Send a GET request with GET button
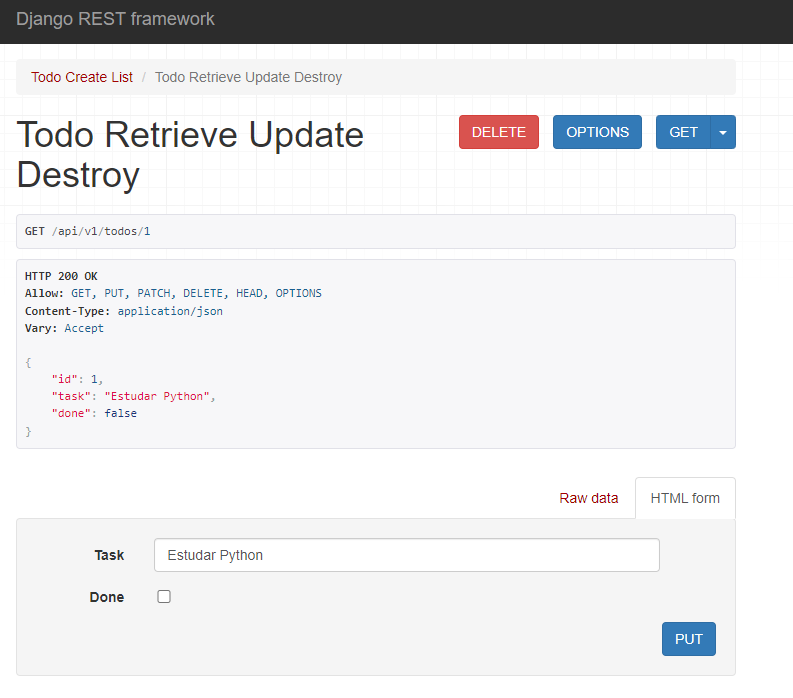 pyautogui.click(x=683, y=132)
